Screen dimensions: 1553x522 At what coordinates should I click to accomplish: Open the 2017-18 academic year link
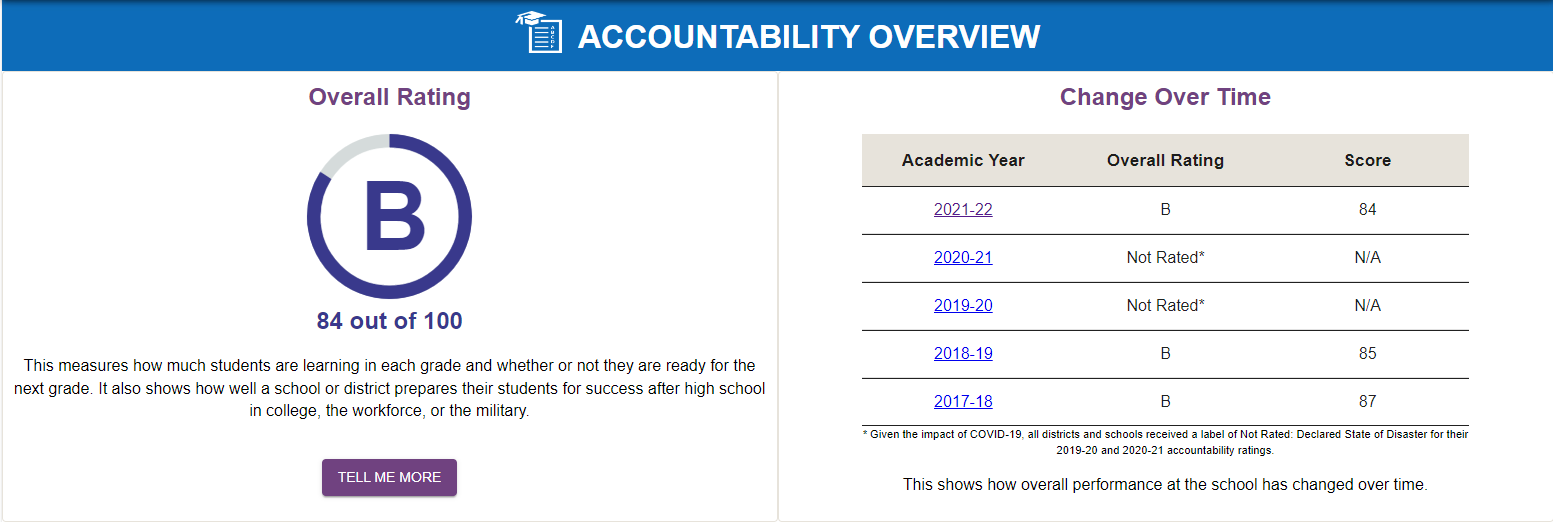[963, 402]
